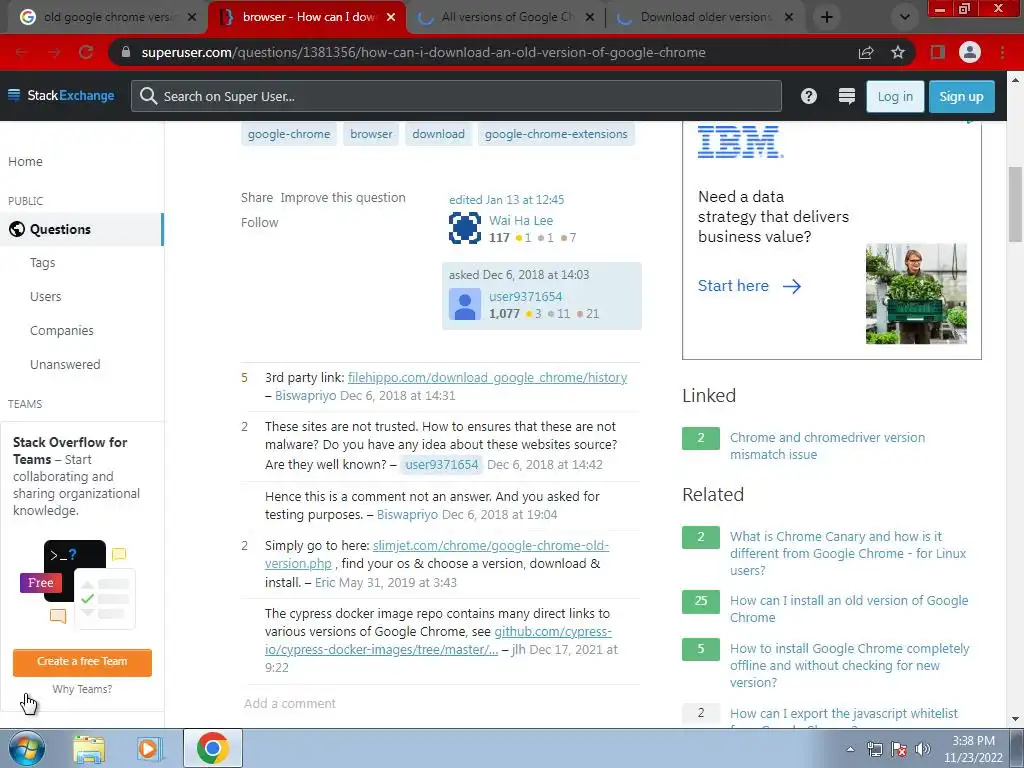This screenshot has height=768, width=1024.
Task: Click Wai Ha Lee's avatar icon
Action: [465, 228]
